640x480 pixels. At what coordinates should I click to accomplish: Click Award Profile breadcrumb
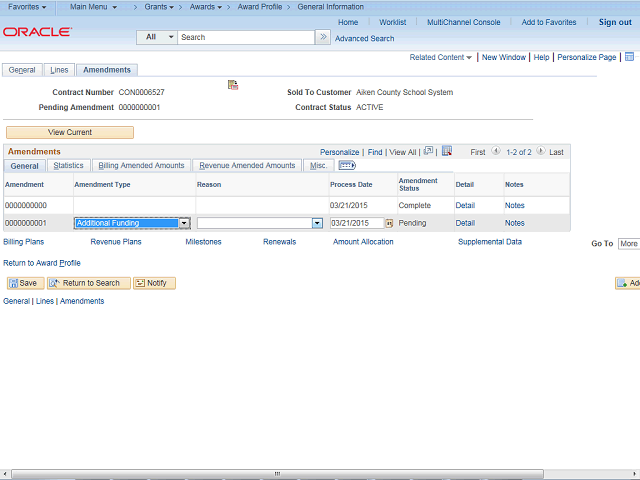[x=260, y=7]
